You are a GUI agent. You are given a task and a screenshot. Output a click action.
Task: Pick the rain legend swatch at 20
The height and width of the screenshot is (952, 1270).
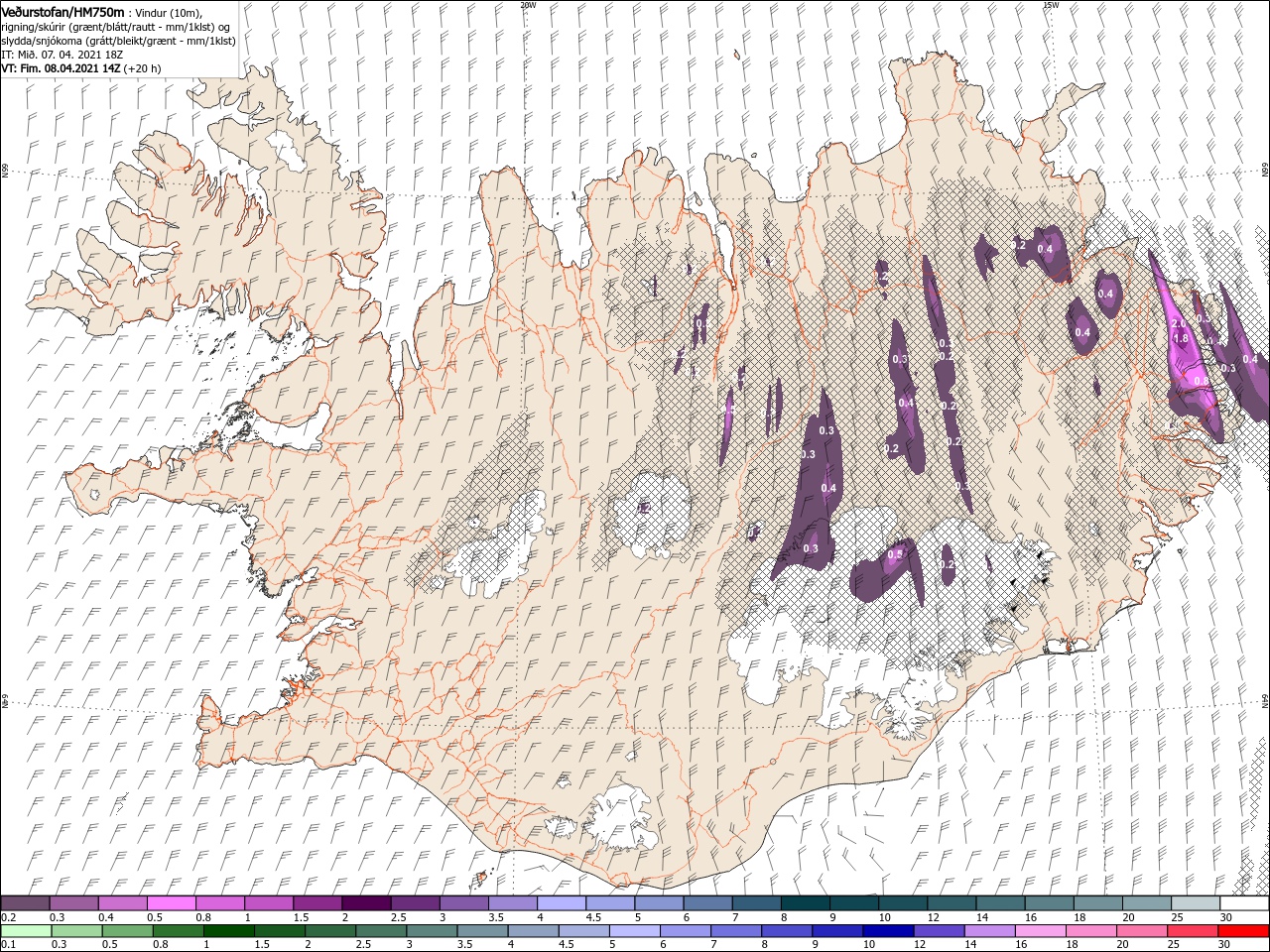tap(1143, 930)
